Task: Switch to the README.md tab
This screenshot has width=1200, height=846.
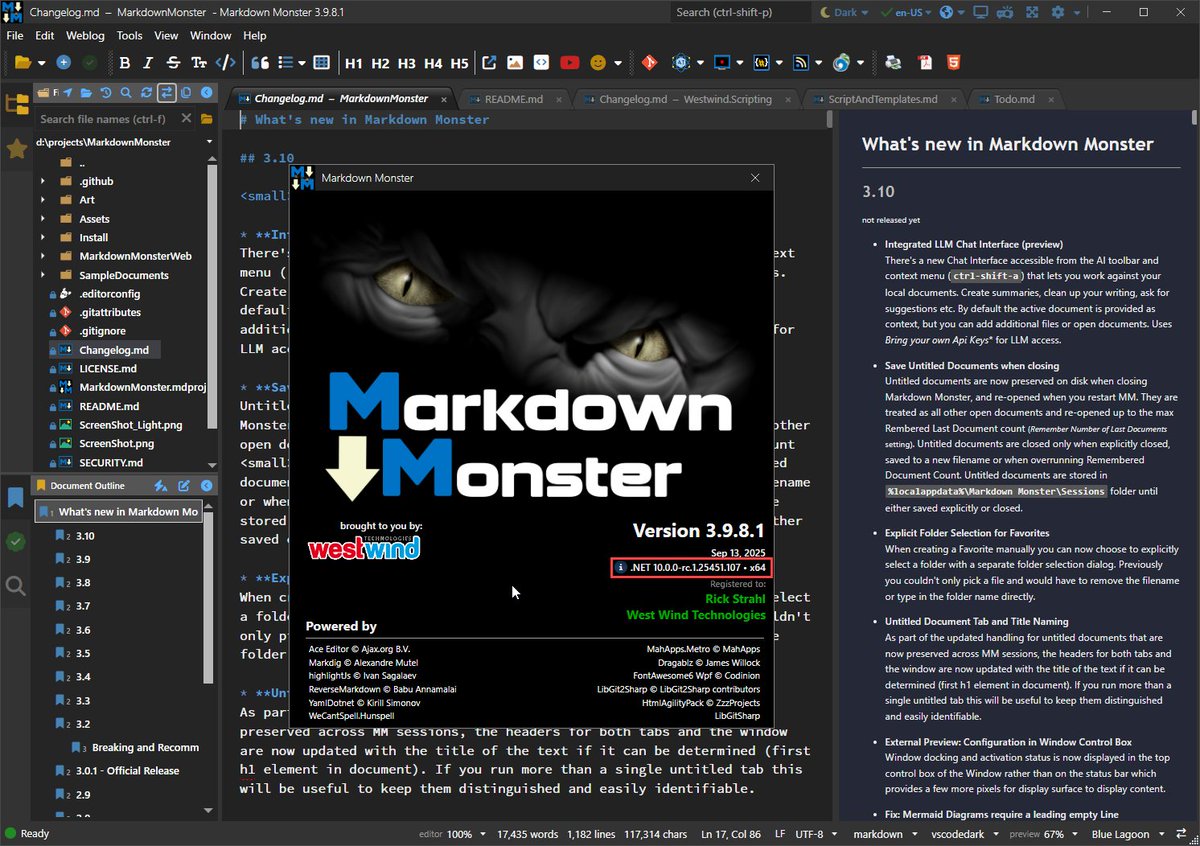Action: coord(517,99)
